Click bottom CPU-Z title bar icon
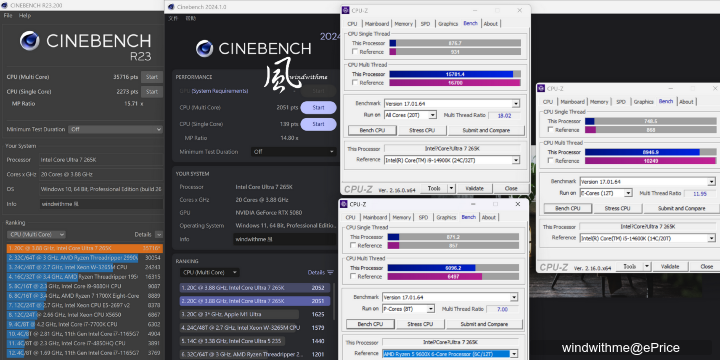 coord(343,204)
